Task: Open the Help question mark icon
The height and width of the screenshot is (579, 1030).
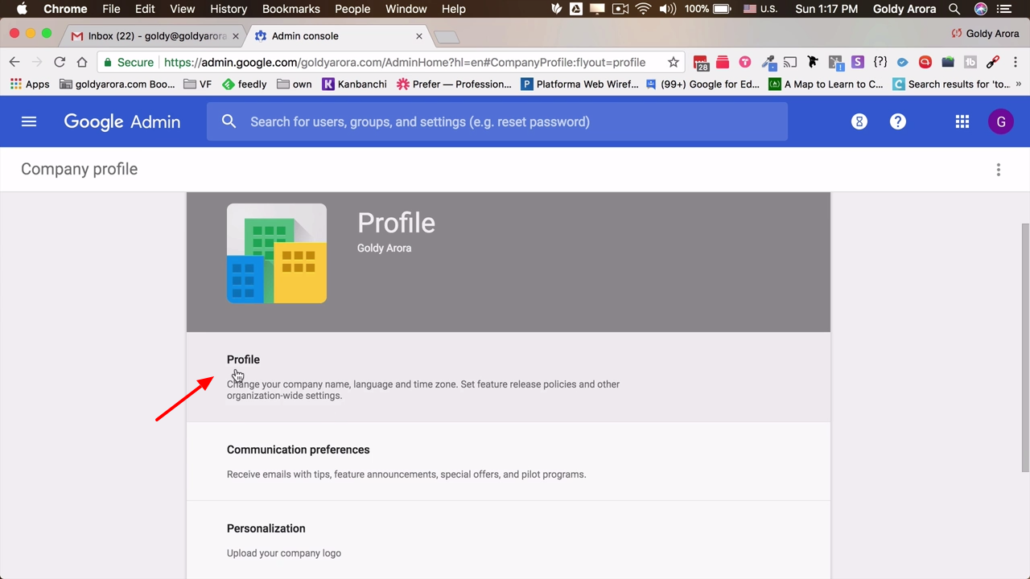Action: pos(897,122)
